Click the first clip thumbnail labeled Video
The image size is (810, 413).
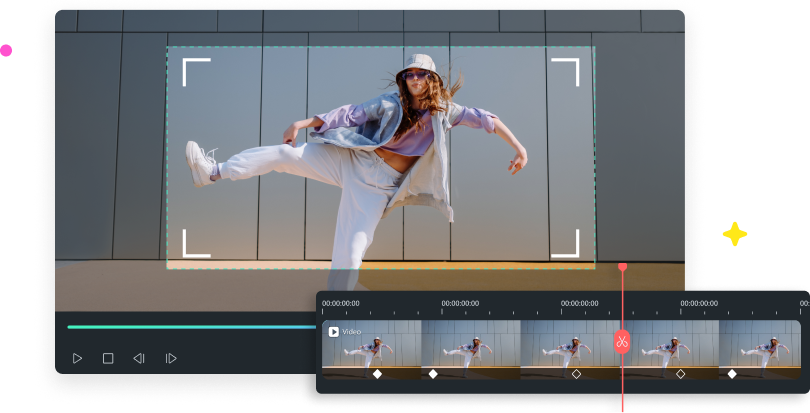coord(371,350)
